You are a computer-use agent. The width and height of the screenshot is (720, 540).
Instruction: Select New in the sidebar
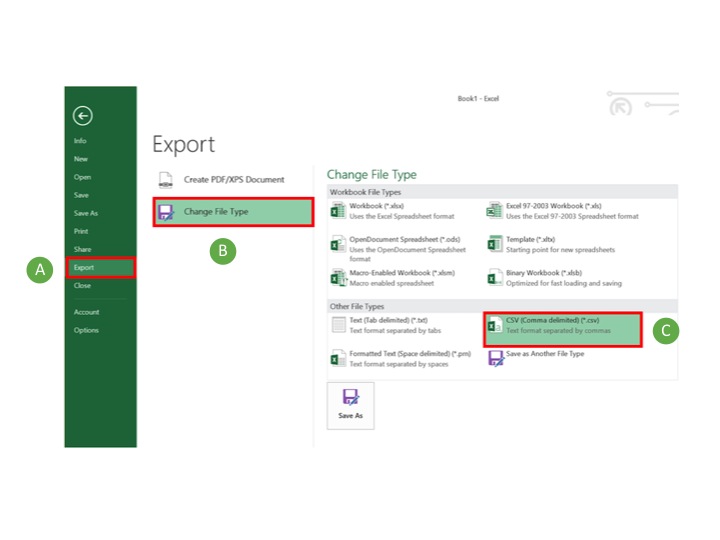click(81, 159)
